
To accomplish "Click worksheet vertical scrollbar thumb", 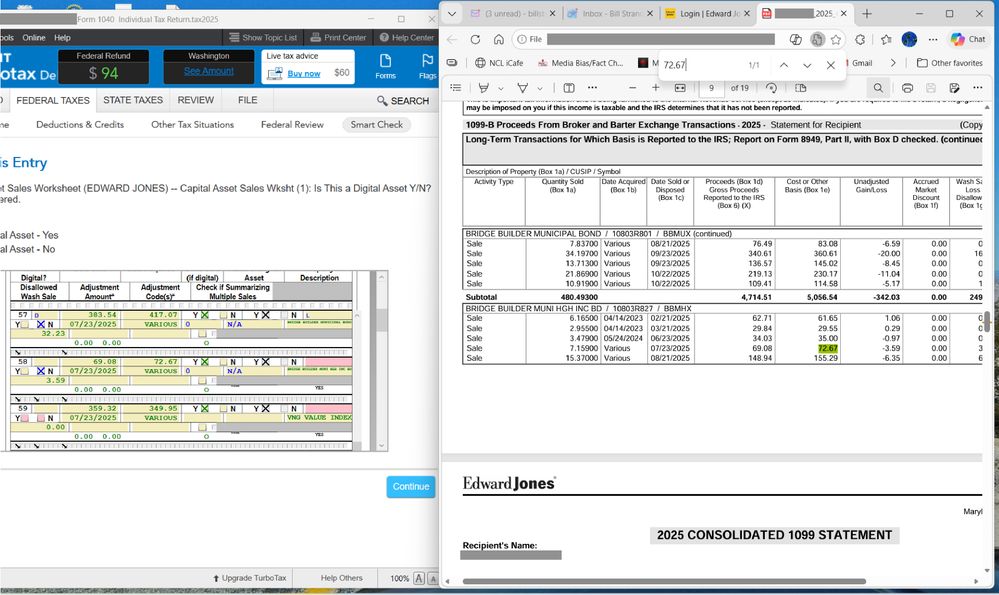I will point(382,320).
